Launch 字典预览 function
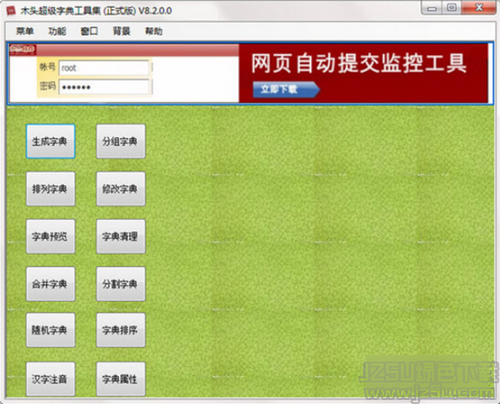The image size is (500, 404). [51, 236]
